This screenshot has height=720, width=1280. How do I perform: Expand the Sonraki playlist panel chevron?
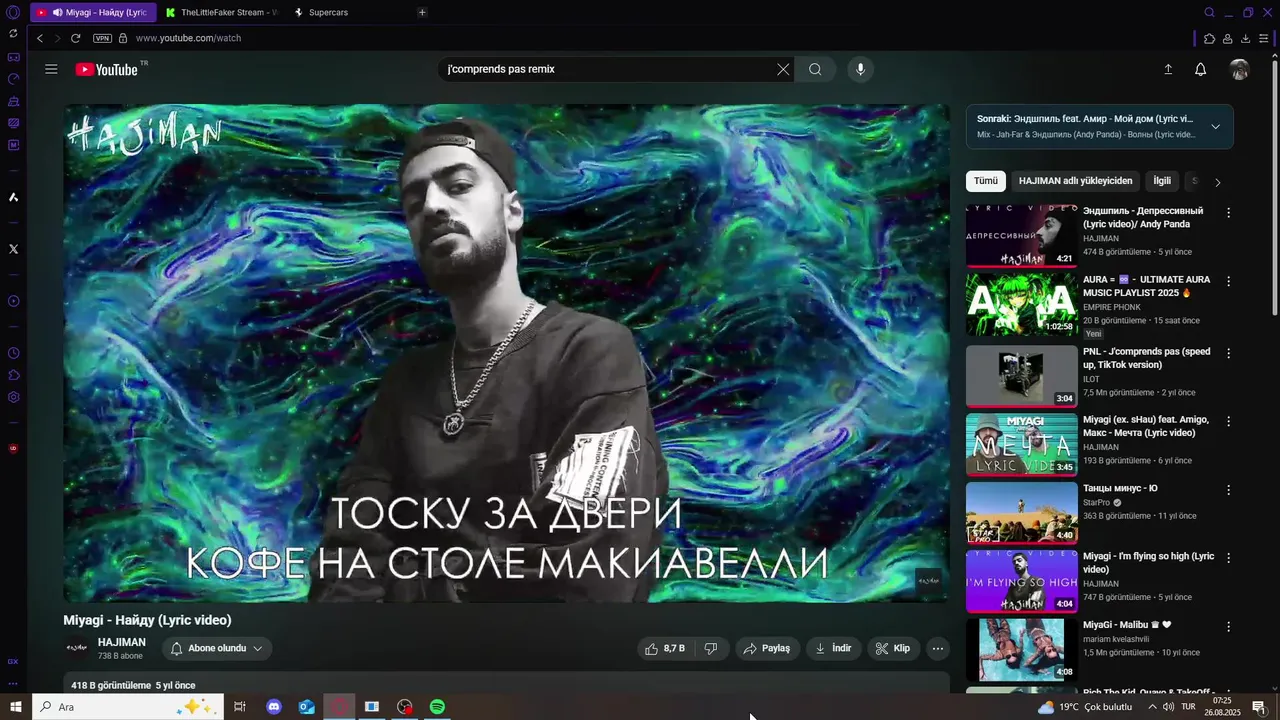pyautogui.click(x=1215, y=126)
